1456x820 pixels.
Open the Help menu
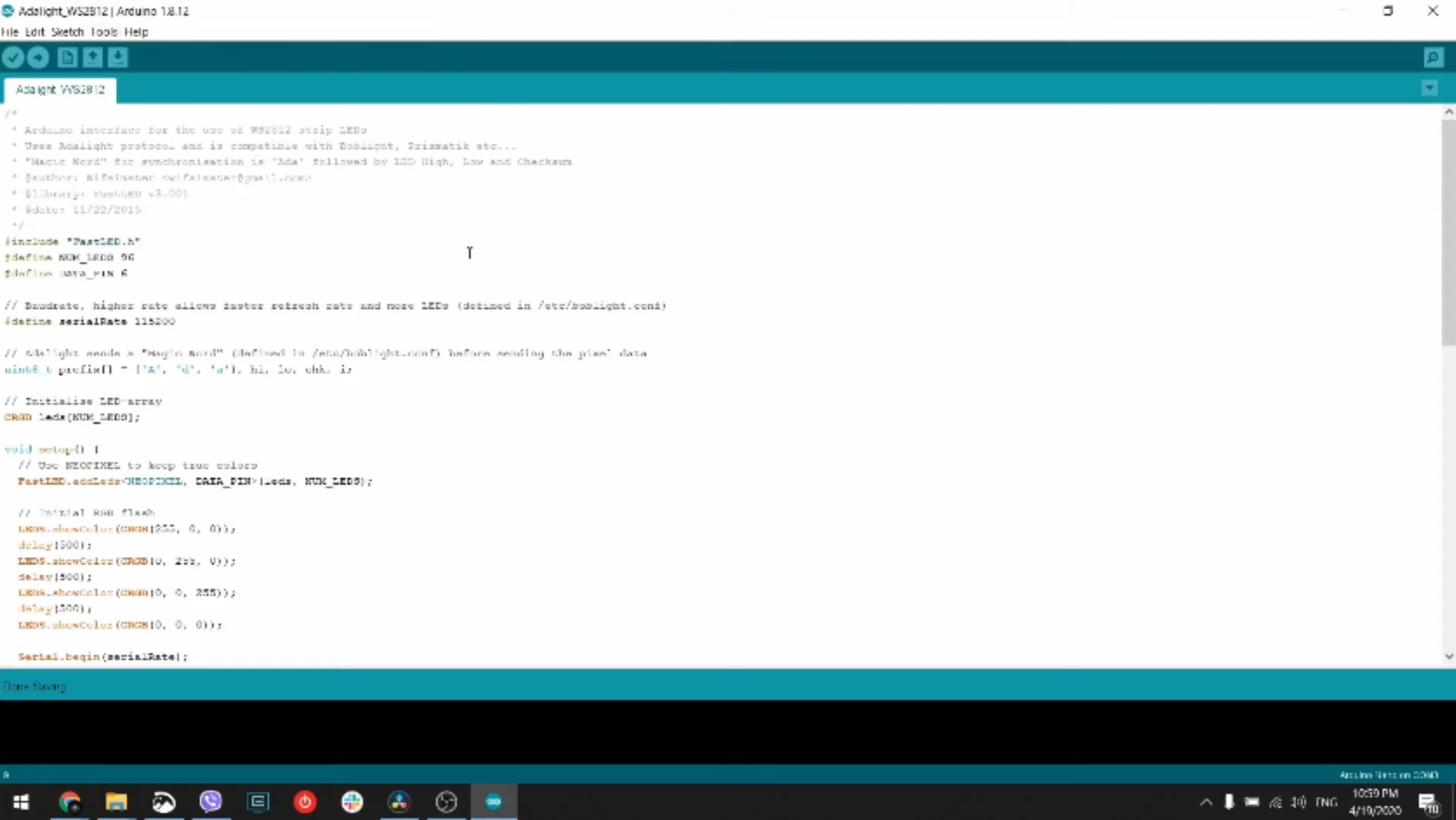click(x=136, y=32)
